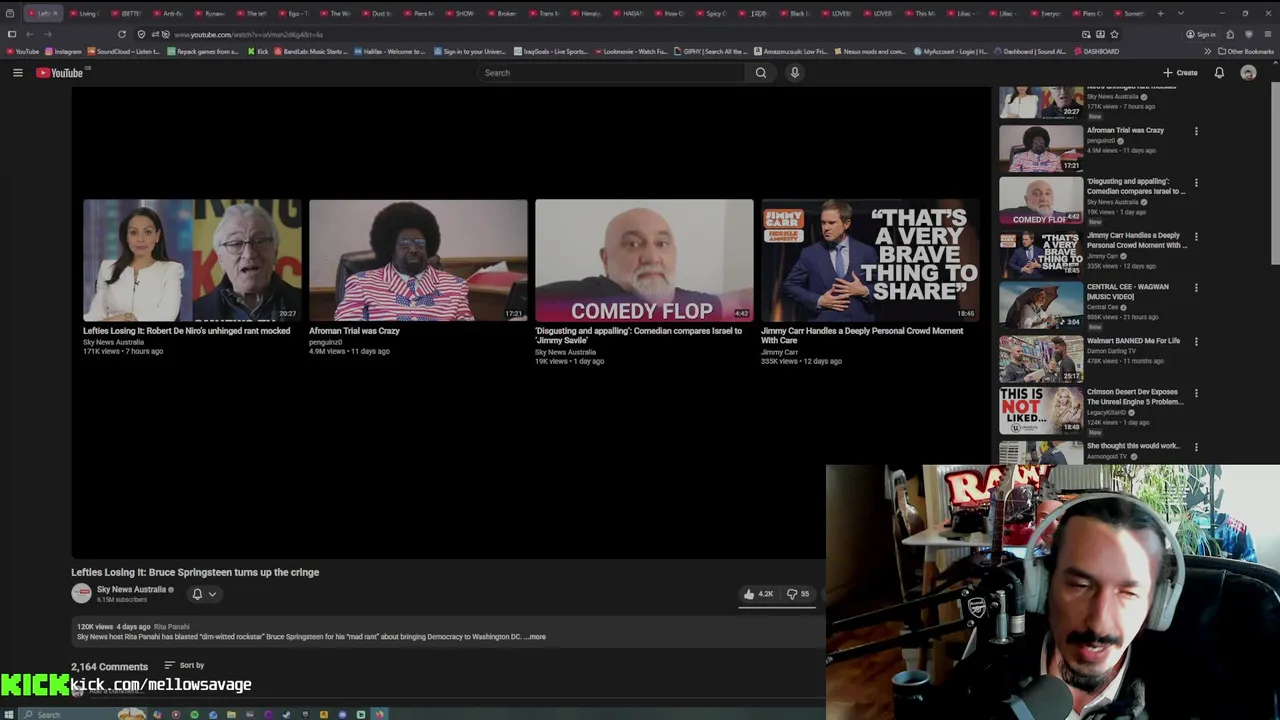This screenshot has width=1280, height=720.
Task: Click the Create button
Action: click(1180, 73)
